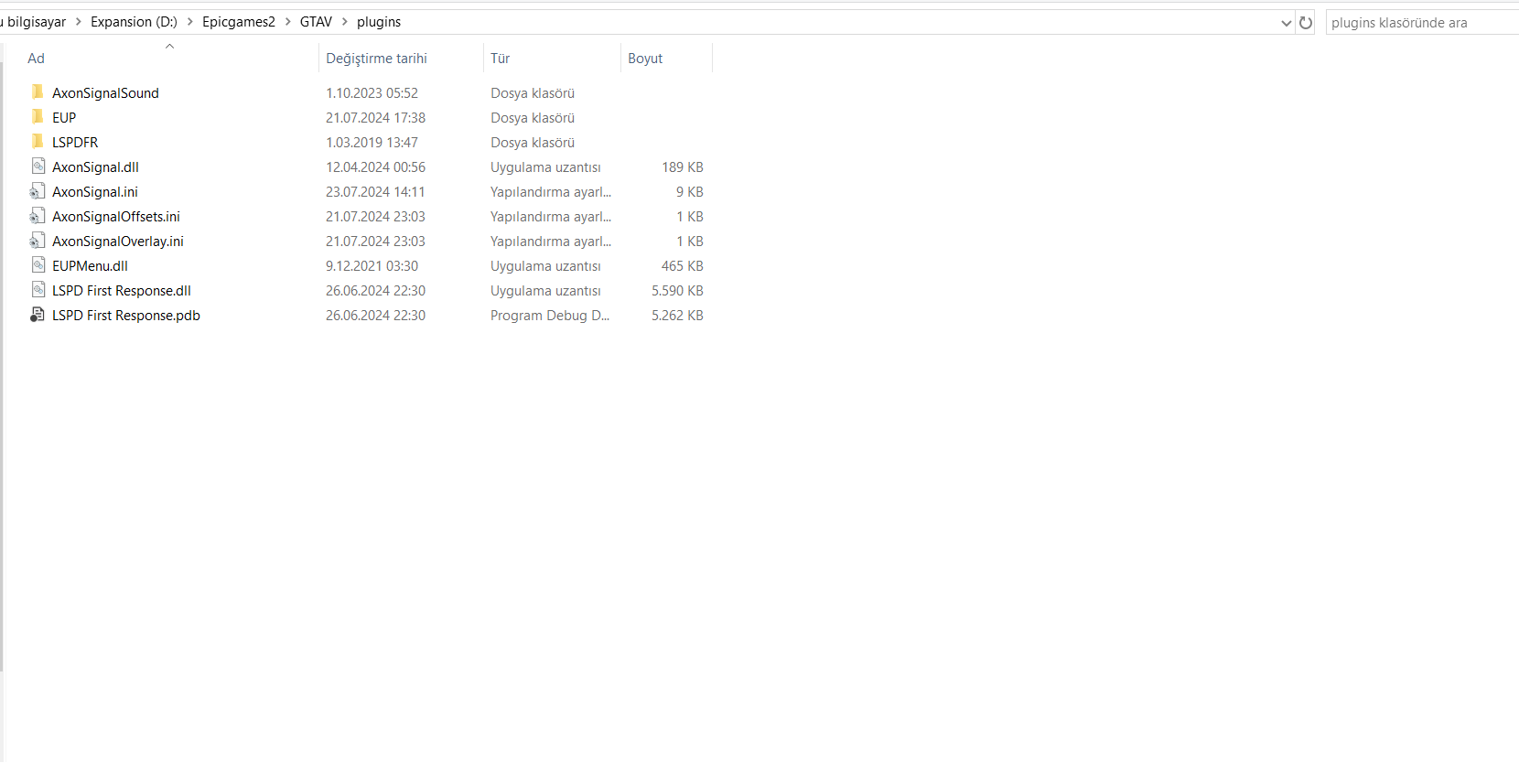Select the AxonSignalOffsets.ini file name
Viewport: 1519px width, 784px height.
tap(116, 217)
